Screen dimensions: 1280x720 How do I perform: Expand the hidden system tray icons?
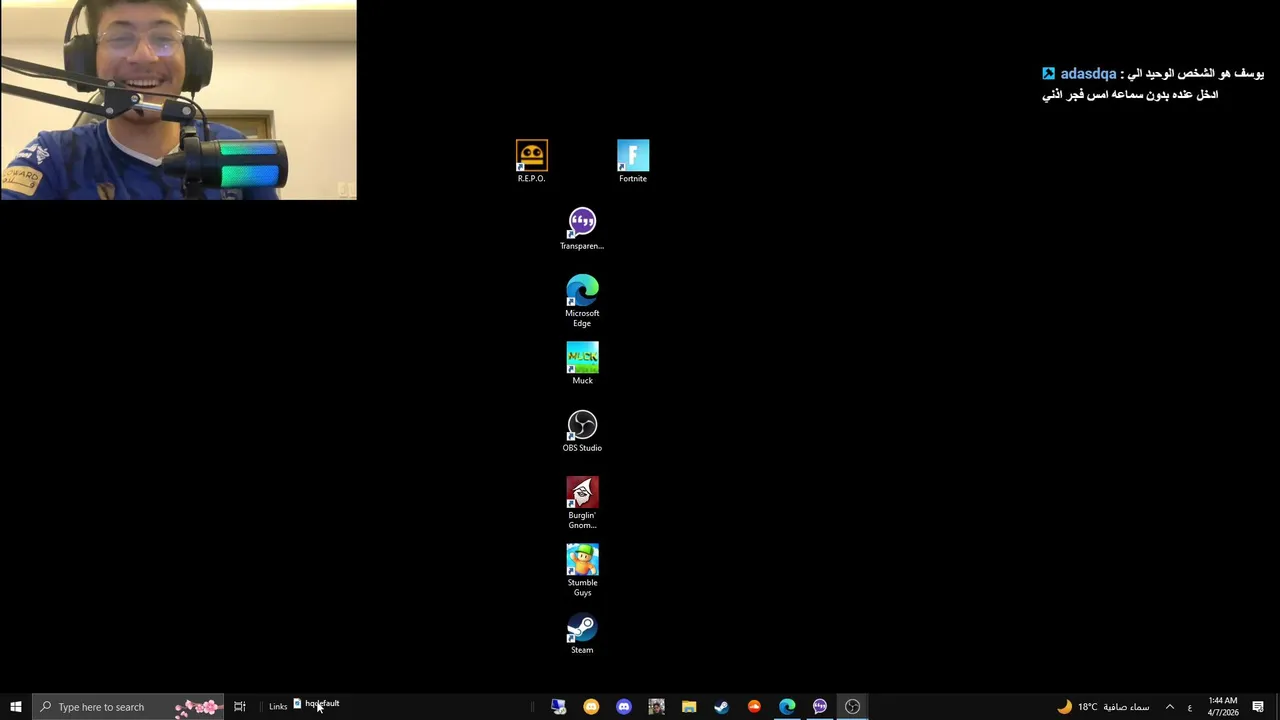(1169, 707)
